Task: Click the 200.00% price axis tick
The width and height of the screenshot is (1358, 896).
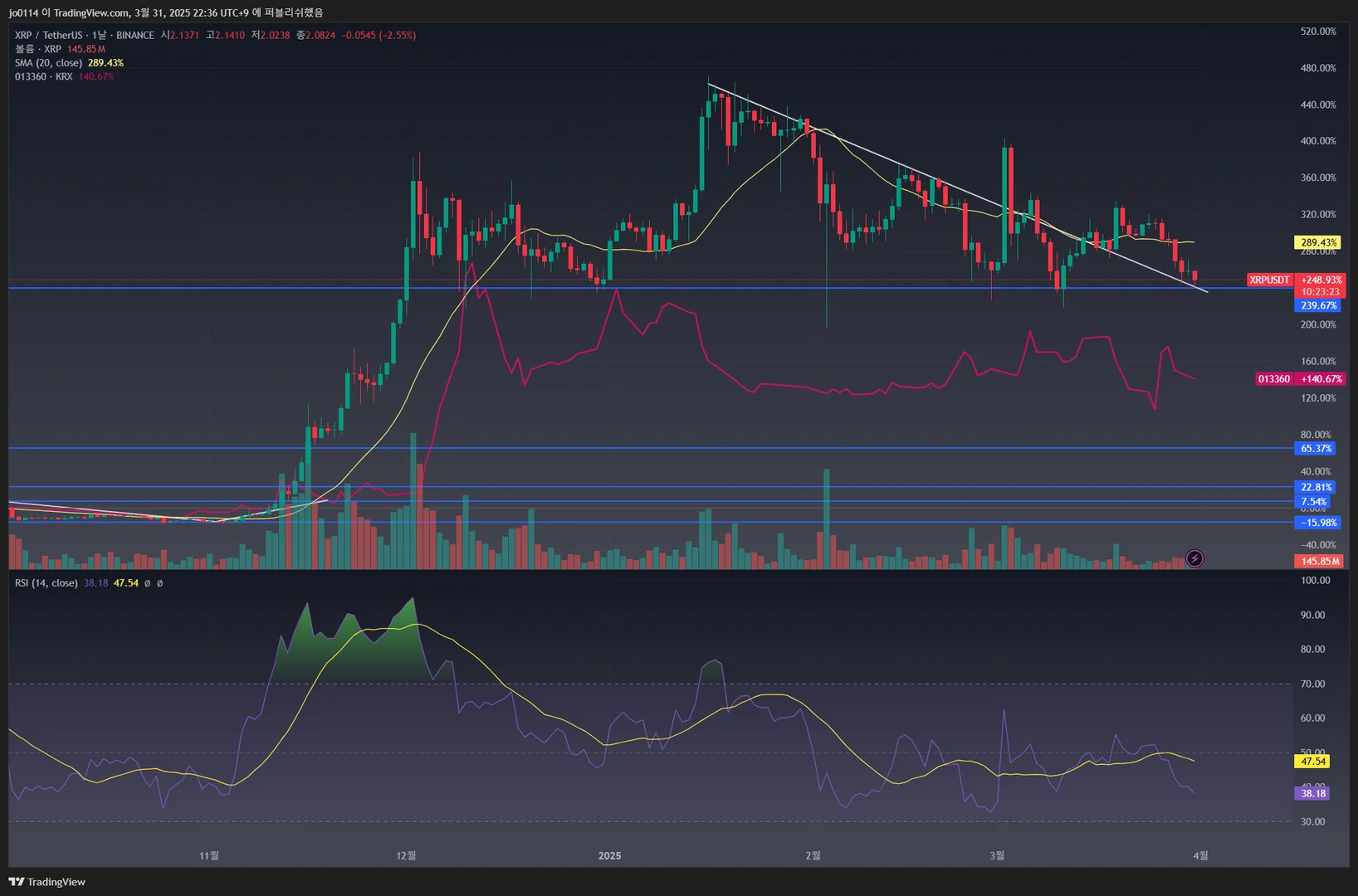Action: (x=1318, y=324)
